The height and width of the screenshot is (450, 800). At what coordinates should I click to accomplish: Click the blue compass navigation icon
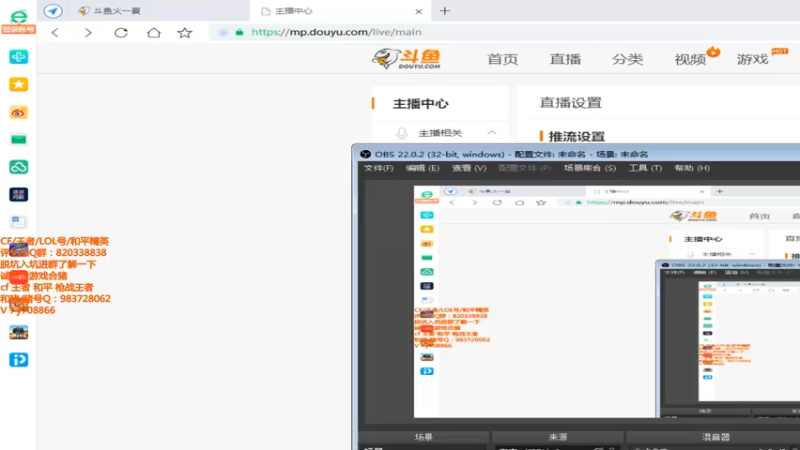click(x=53, y=11)
